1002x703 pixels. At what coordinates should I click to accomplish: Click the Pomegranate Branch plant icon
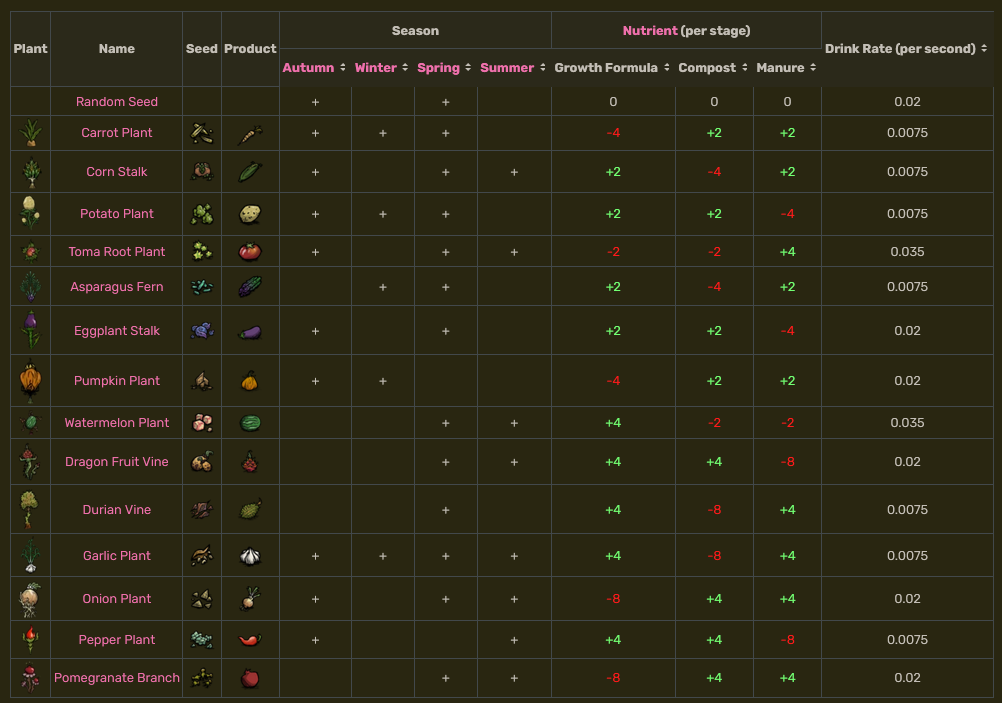(x=29, y=678)
